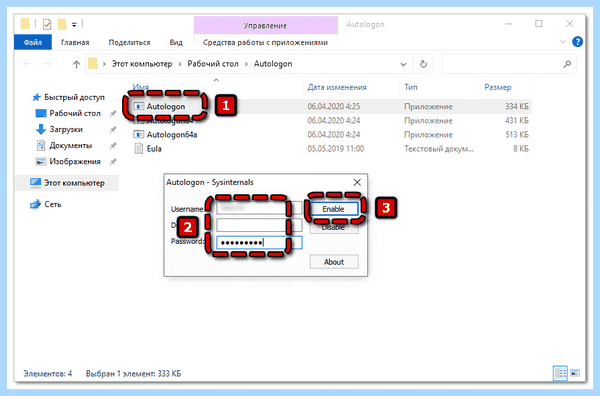
Task: Sort by Размер column header
Action: 497,87
